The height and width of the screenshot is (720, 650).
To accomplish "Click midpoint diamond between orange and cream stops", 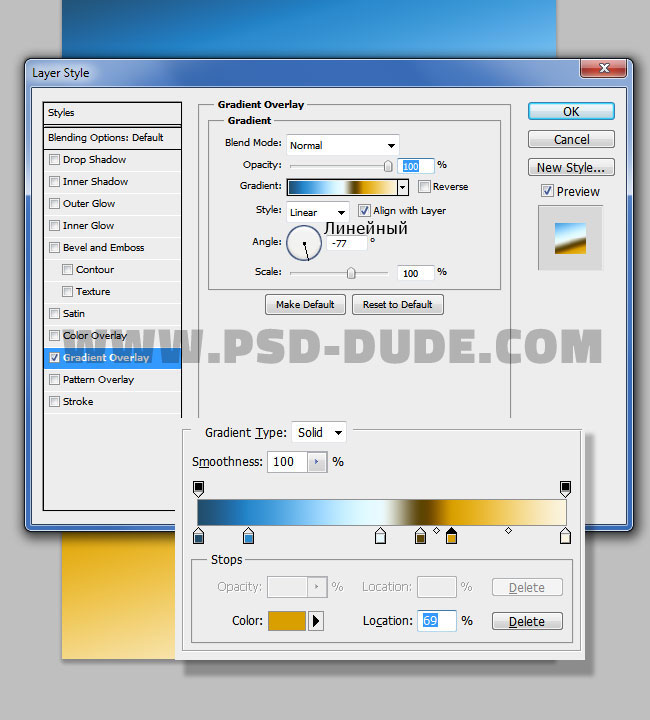I will [x=508, y=530].
